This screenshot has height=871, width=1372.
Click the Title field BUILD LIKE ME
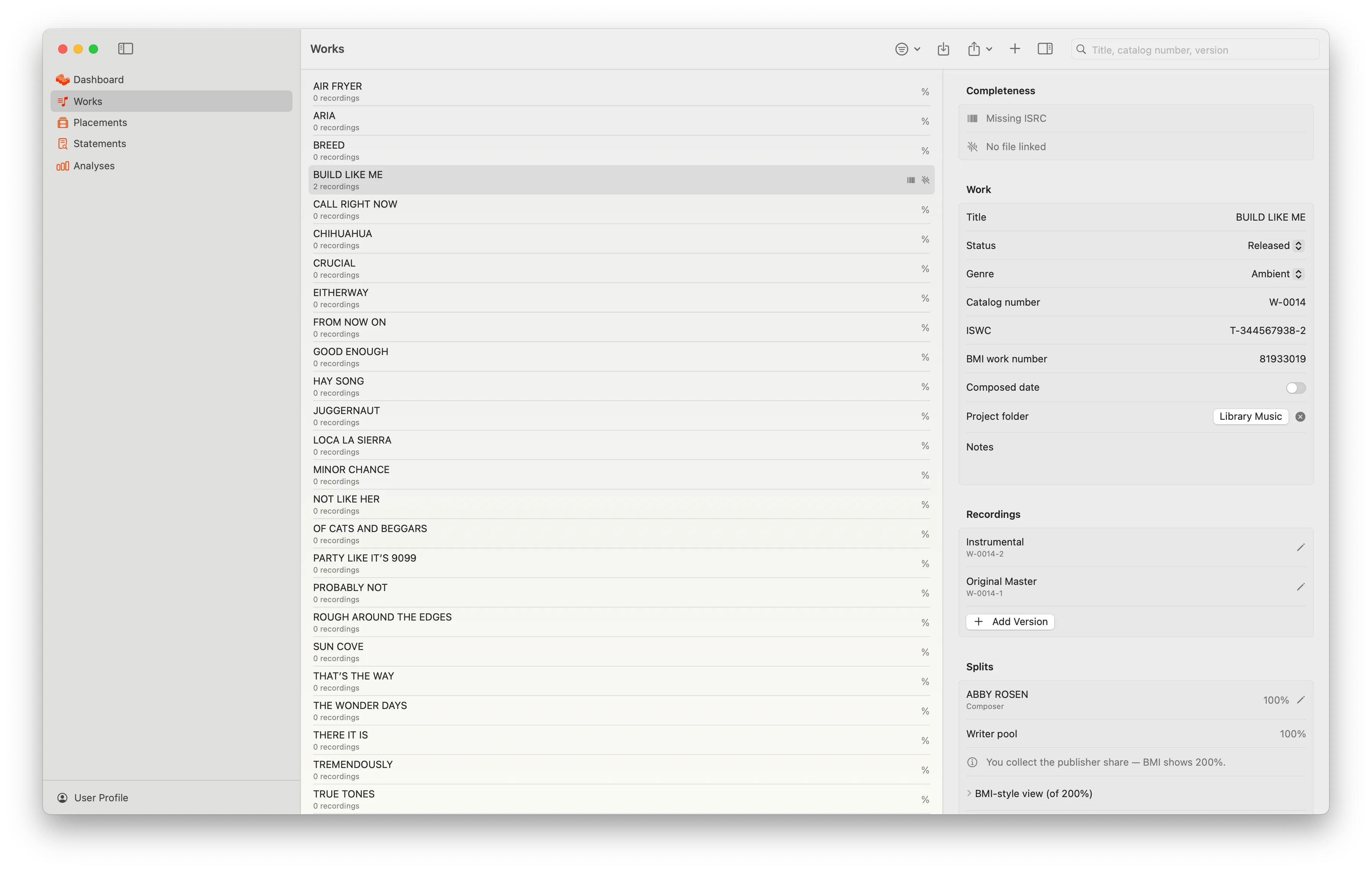click(x=1270, y=217)
